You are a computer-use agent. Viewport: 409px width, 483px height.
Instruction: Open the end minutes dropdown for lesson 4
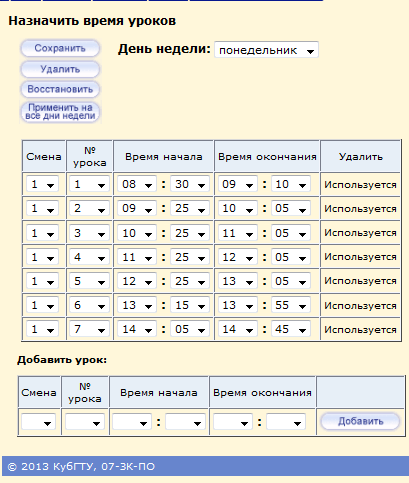pyautogui.click(x=291, y=257)
